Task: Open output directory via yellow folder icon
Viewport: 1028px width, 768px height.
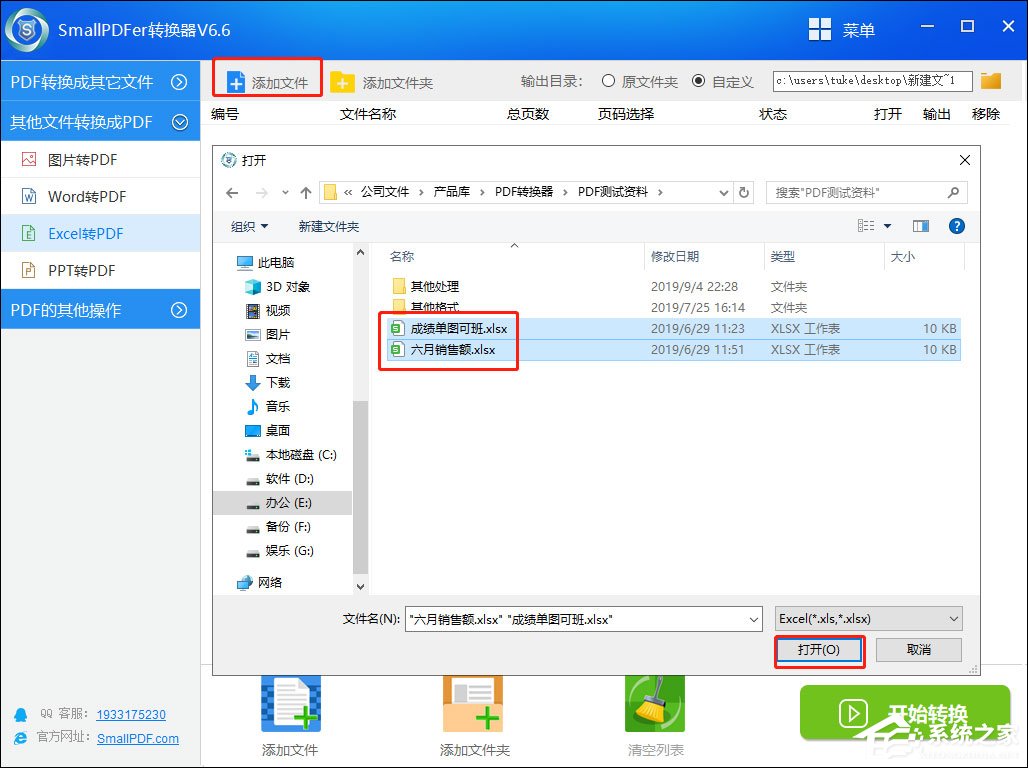Action: point(990,81)
